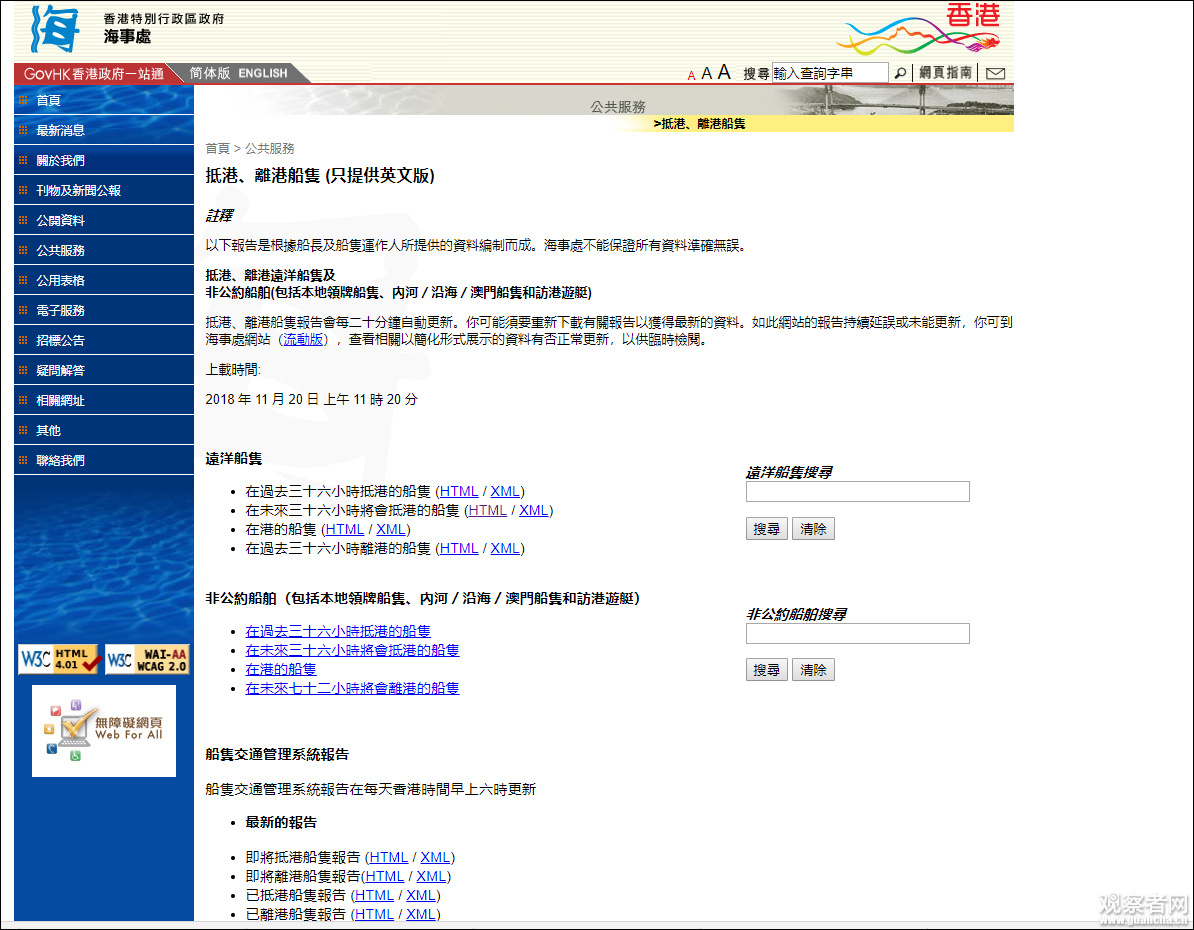This screenshot has width=1194, height=930.
Task: Focus the 遠洋船隻搜尋 text field
Action: coord(857,491)
